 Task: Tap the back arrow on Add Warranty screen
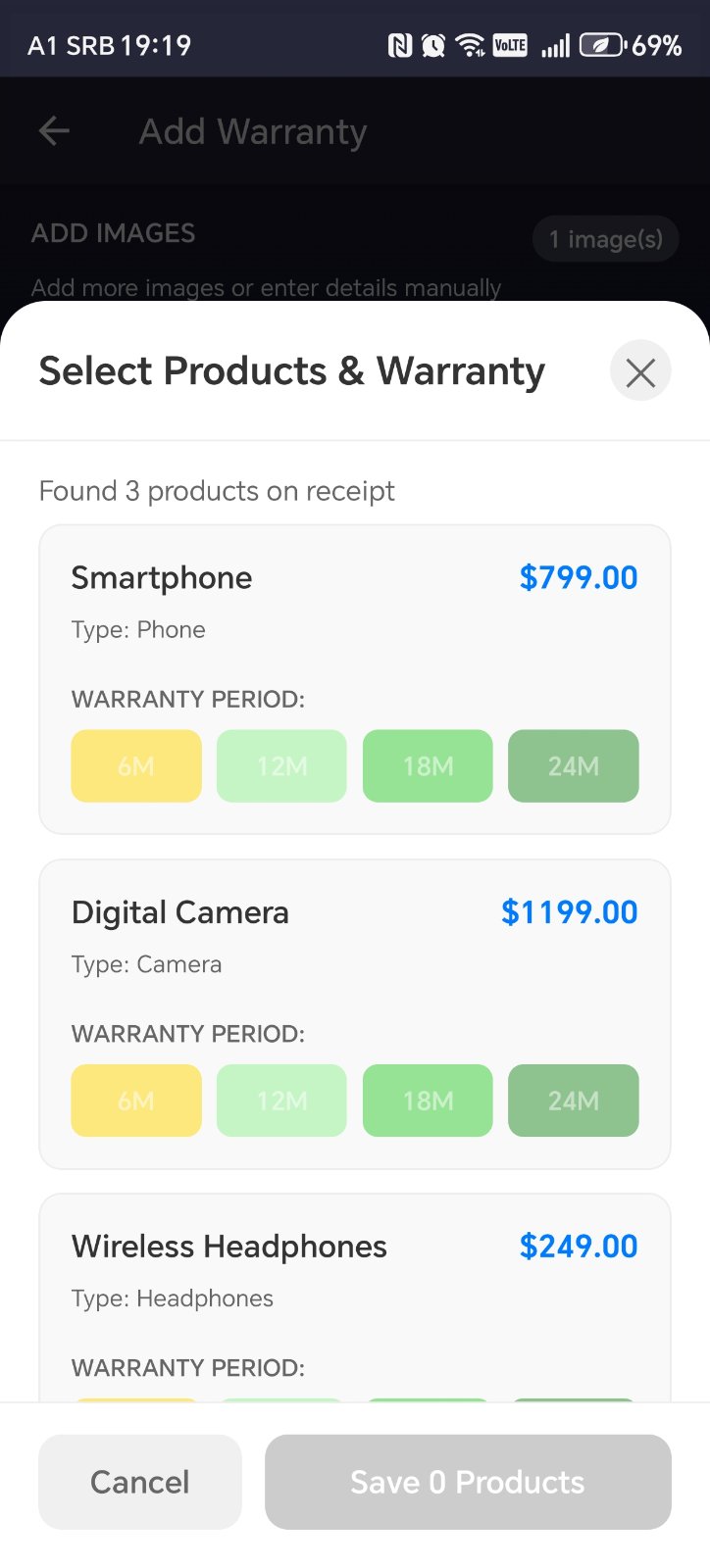click(52, 130)
